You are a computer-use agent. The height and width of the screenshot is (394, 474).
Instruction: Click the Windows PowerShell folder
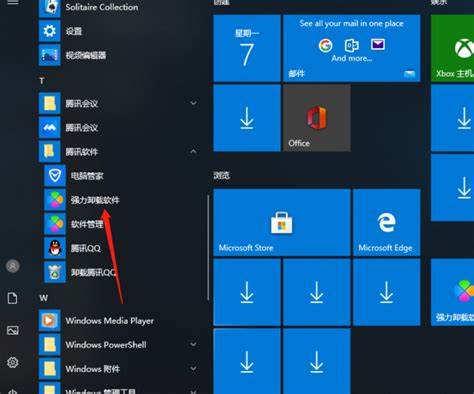[118, 344]
